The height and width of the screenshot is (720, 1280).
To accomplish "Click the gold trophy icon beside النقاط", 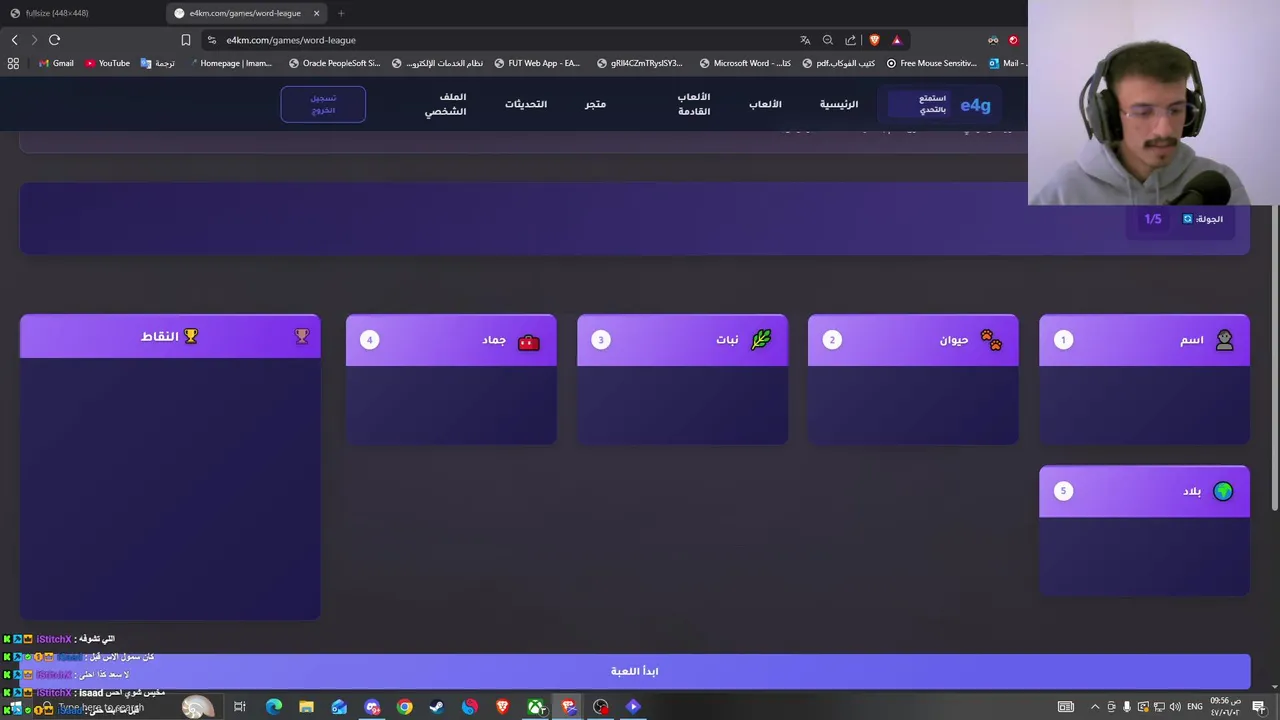I will 191,336.
